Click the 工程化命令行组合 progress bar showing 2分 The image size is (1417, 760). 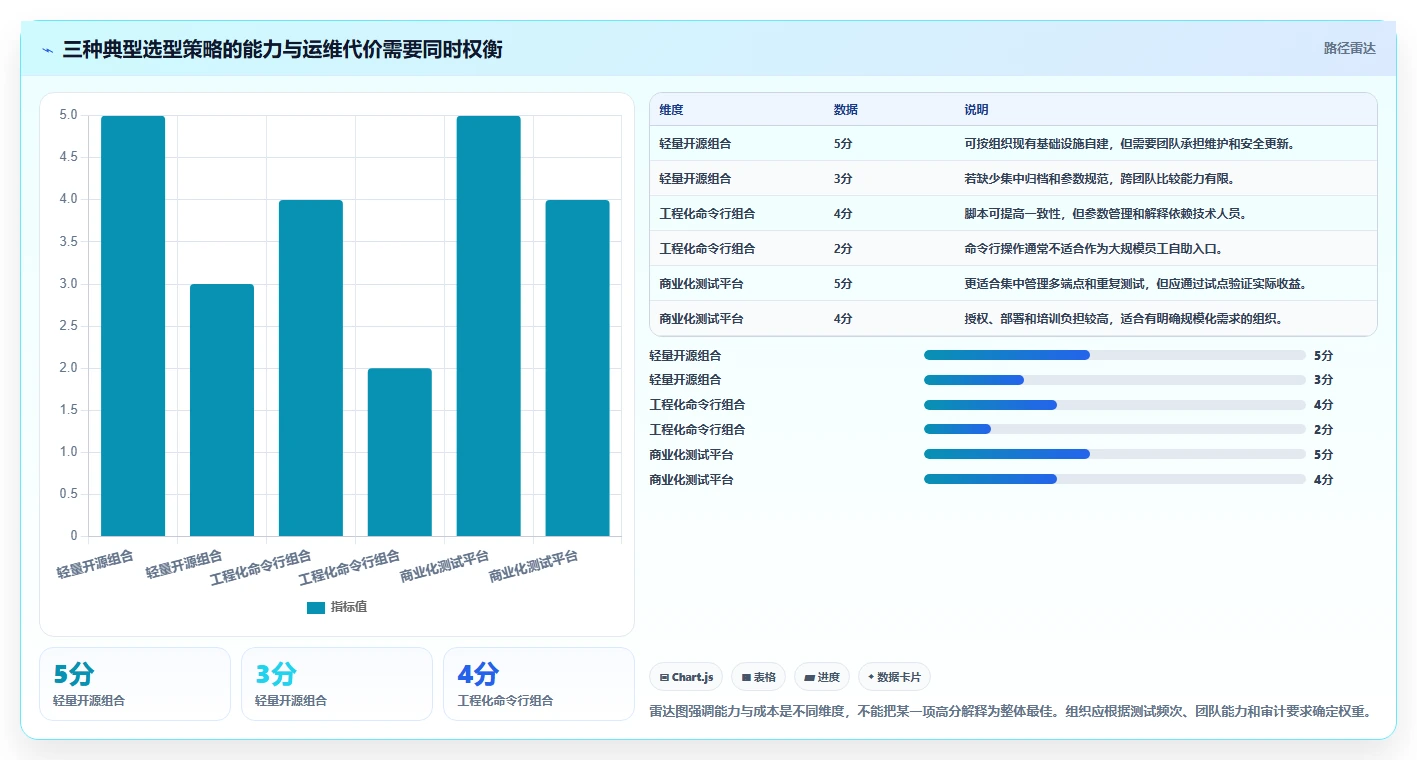1115,429
